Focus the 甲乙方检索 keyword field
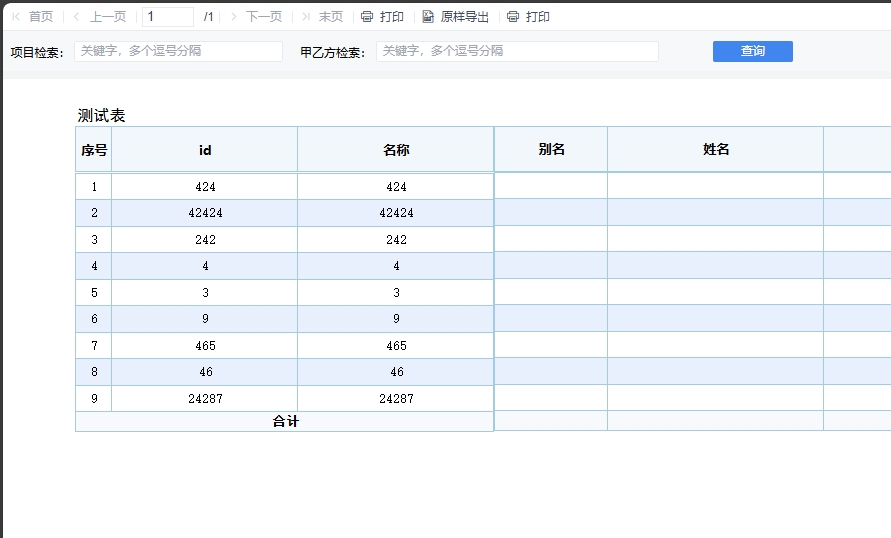This screenshot has width=891, height=538. (517, 51)
